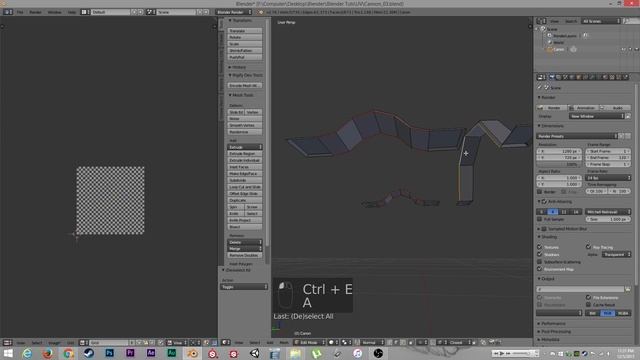This screenshot has width=640, height=360.
Task: Open the Object properties tab icon
Action: pyautogui.click(x=578, y=77)
